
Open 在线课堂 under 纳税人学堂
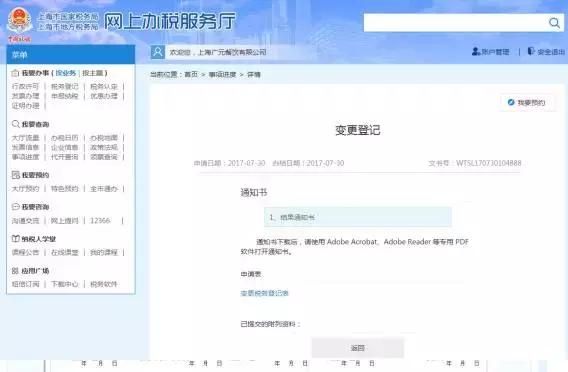(x=64, y=252)
